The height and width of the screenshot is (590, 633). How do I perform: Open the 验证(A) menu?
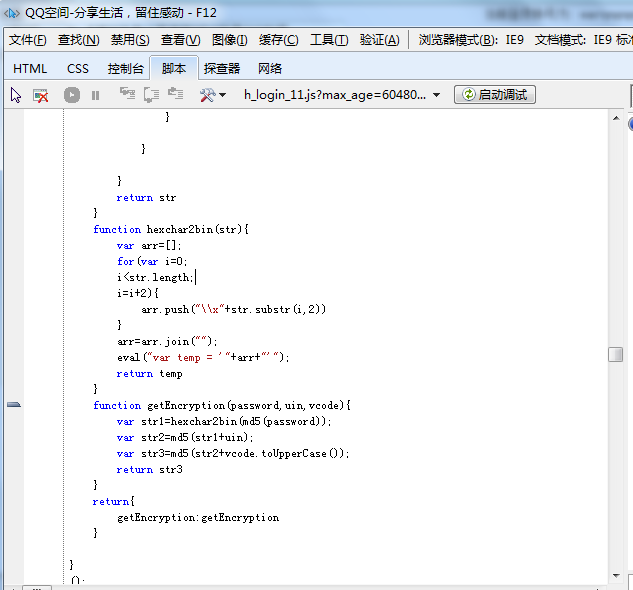pos(379,40)
